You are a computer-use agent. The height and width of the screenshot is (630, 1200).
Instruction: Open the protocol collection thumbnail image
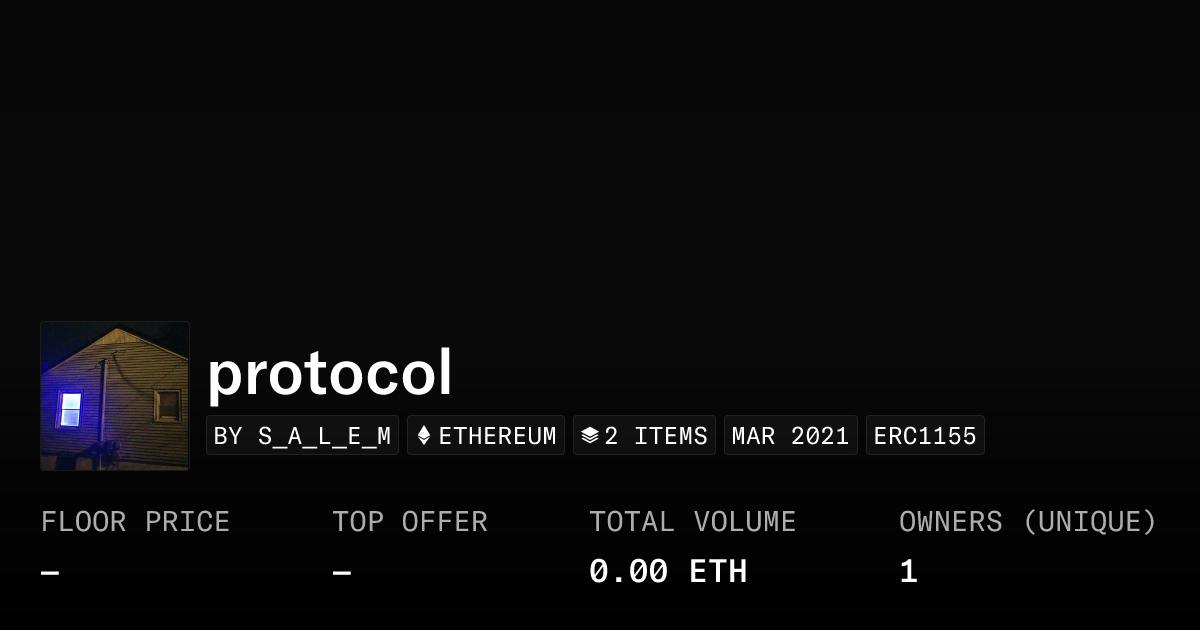coord(115,396)
